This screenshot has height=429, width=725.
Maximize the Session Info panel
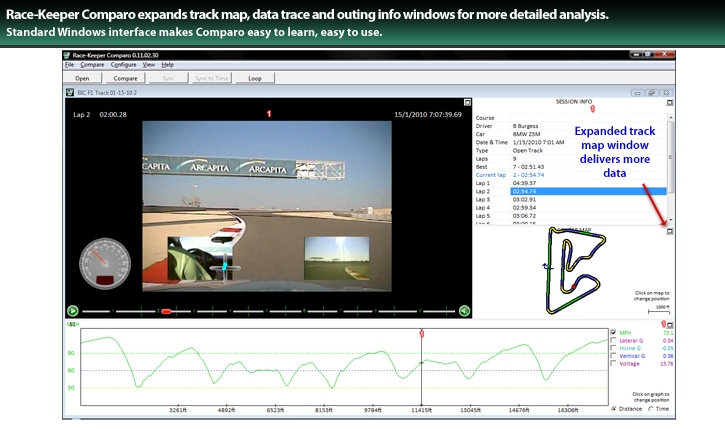(670, 103)
